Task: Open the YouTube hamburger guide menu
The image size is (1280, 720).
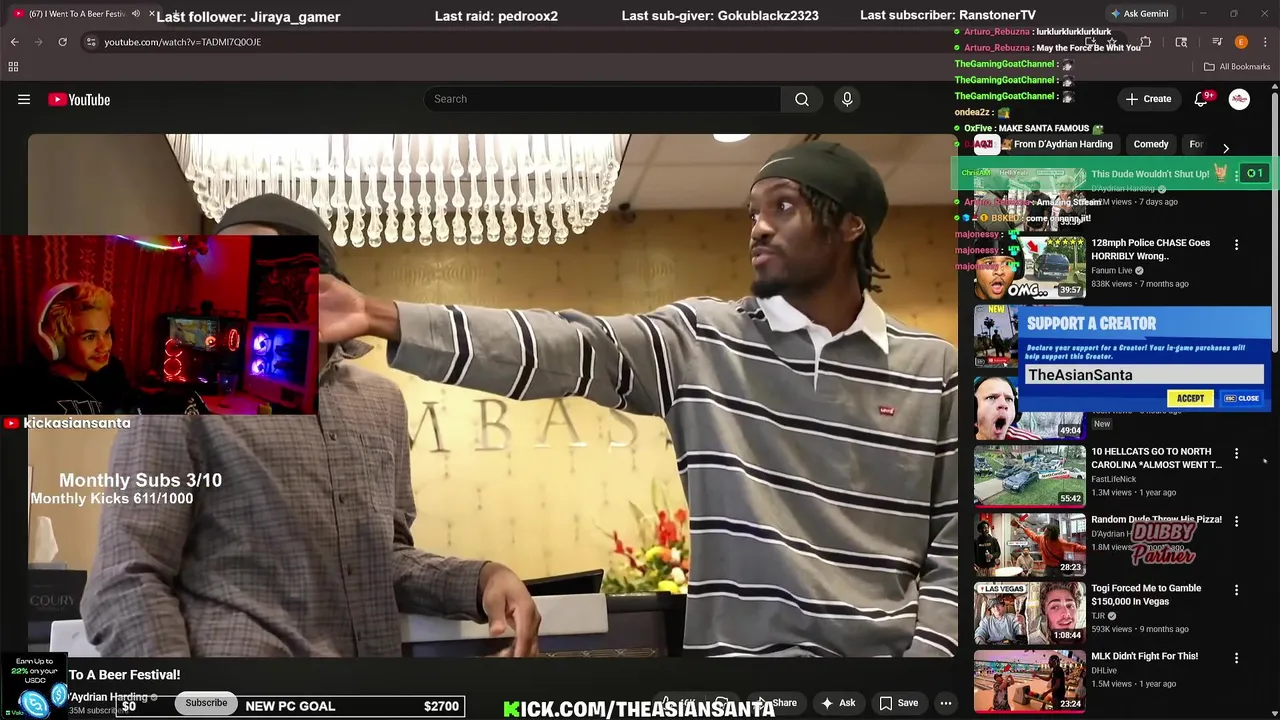Action: point(24,99)
